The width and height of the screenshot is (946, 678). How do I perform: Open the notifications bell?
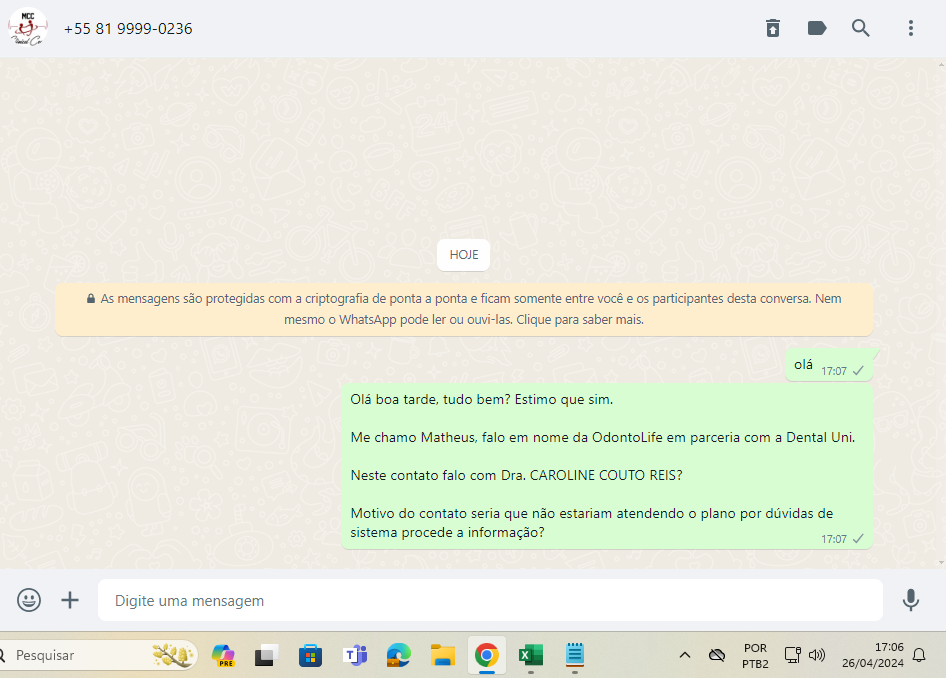(x=919, y=655)
